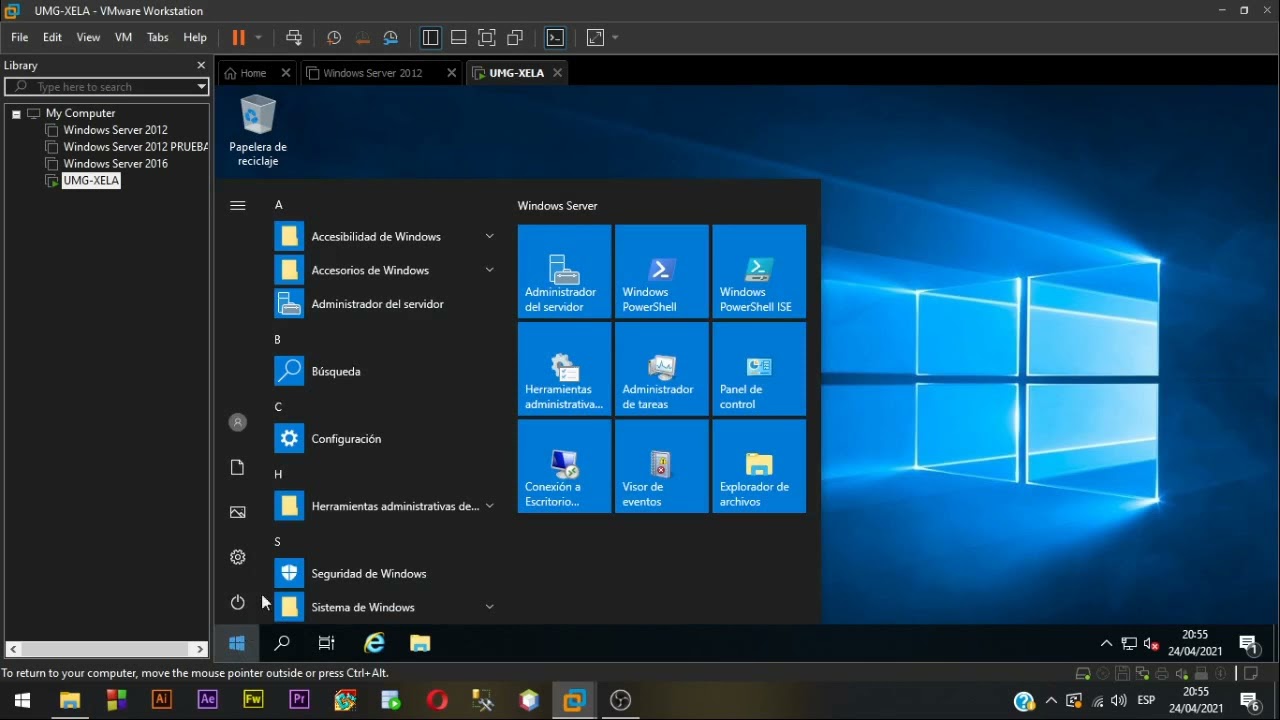
Task: Select Windows Server 2016 in library
Action: coord(115,164)
